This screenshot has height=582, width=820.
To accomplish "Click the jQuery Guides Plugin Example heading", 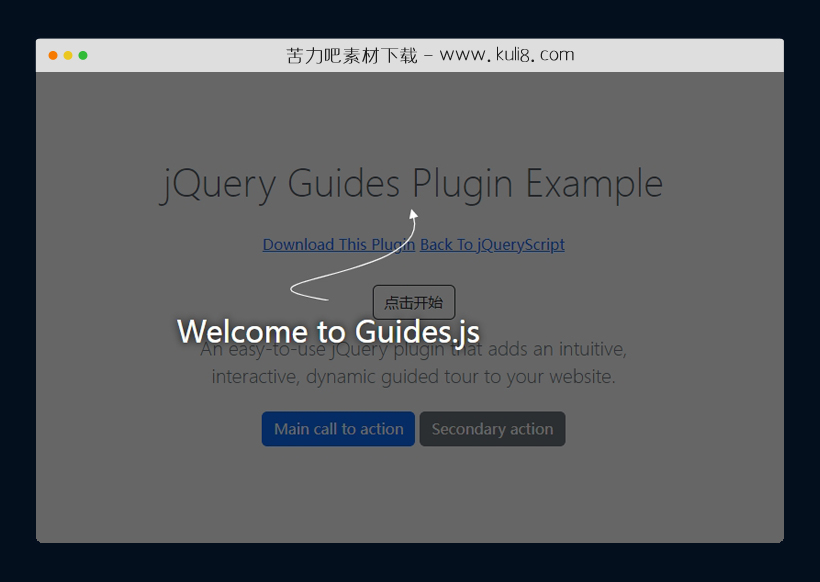I will point(411,184).
